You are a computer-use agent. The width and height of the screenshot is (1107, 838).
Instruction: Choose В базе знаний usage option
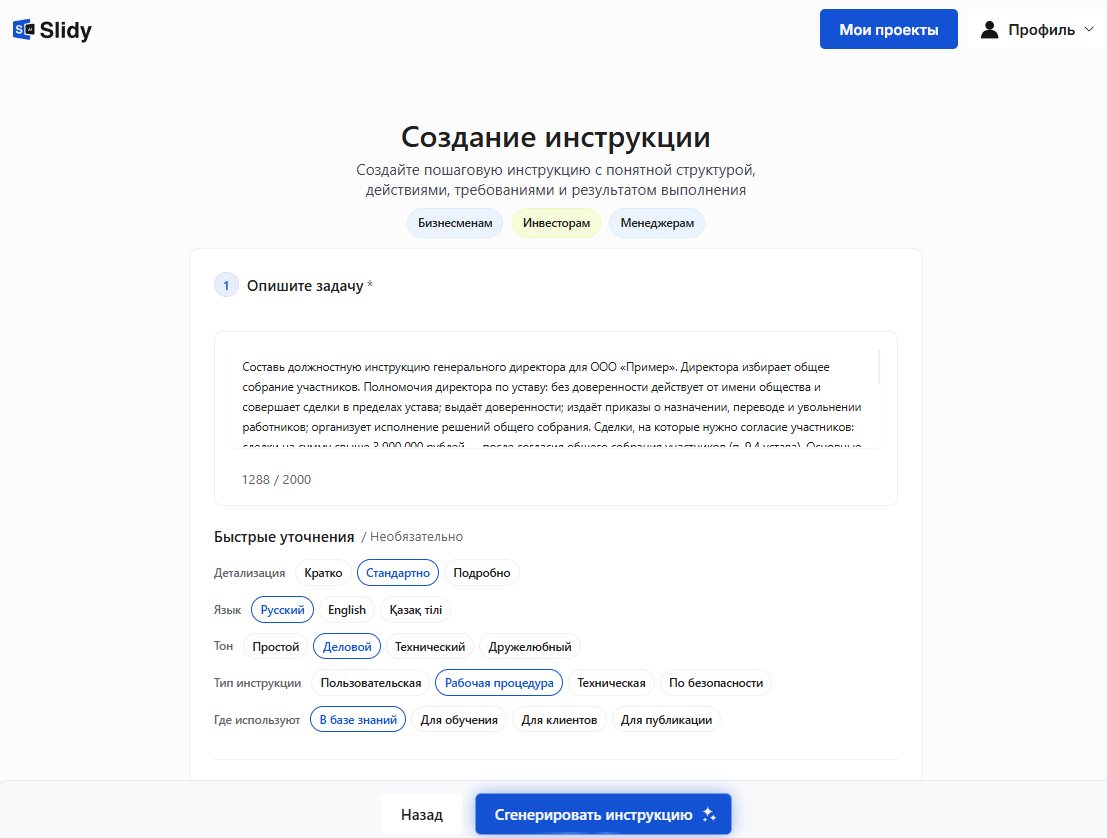coord(358,719)
